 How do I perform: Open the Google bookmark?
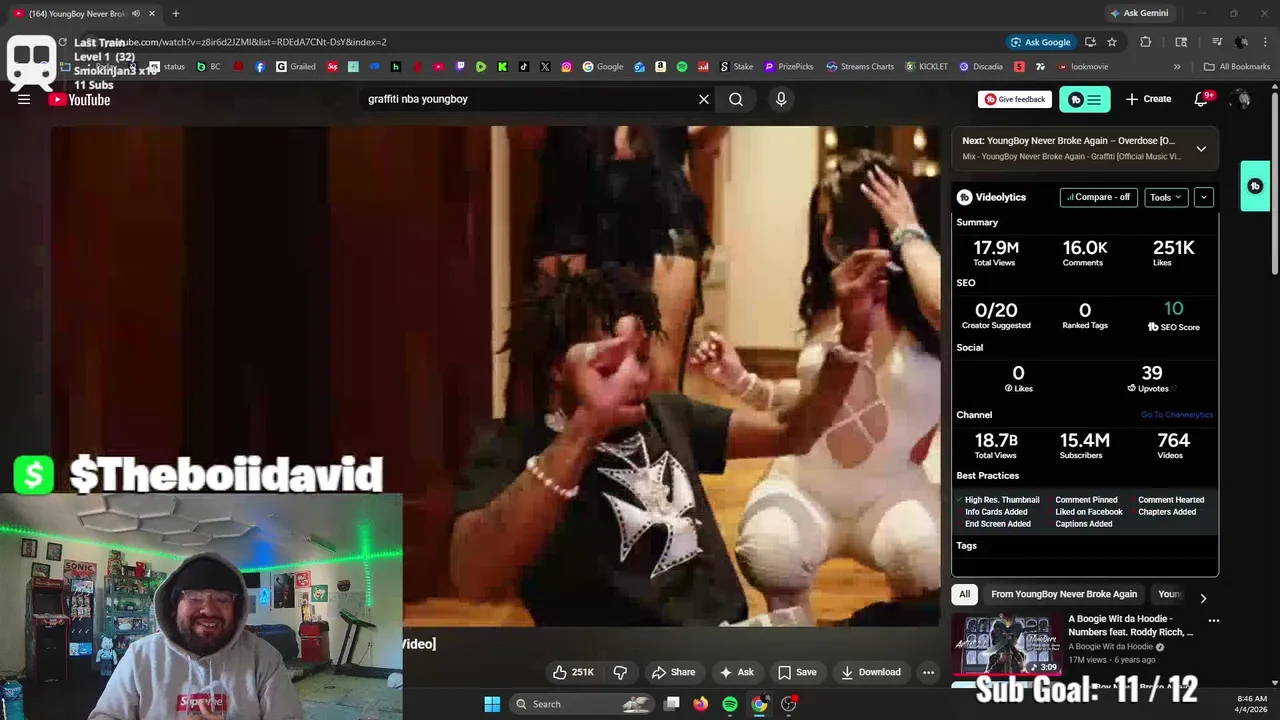pyautogui.click(x=603, y=67)
